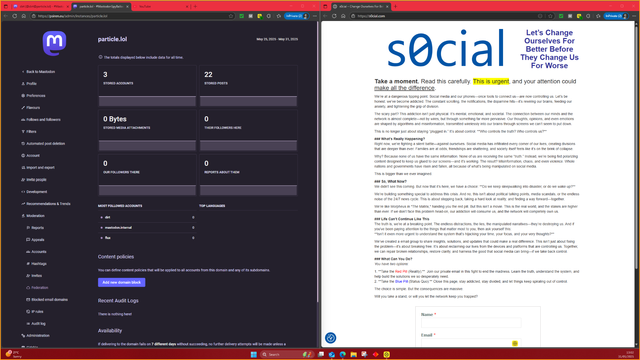Switch to first Mastodon tab in left browser

pos(41,7)
